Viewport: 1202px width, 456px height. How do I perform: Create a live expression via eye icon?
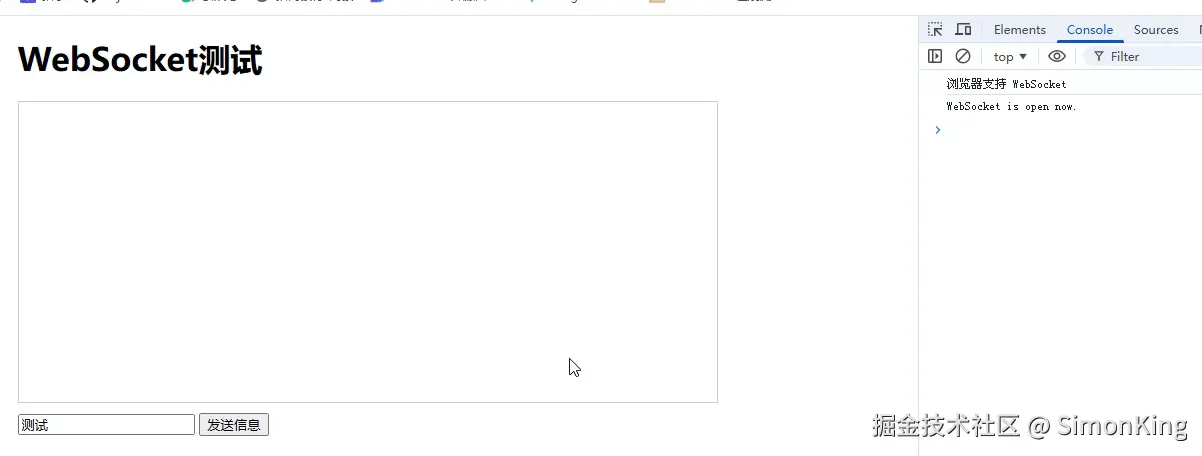click(1057, 57)
